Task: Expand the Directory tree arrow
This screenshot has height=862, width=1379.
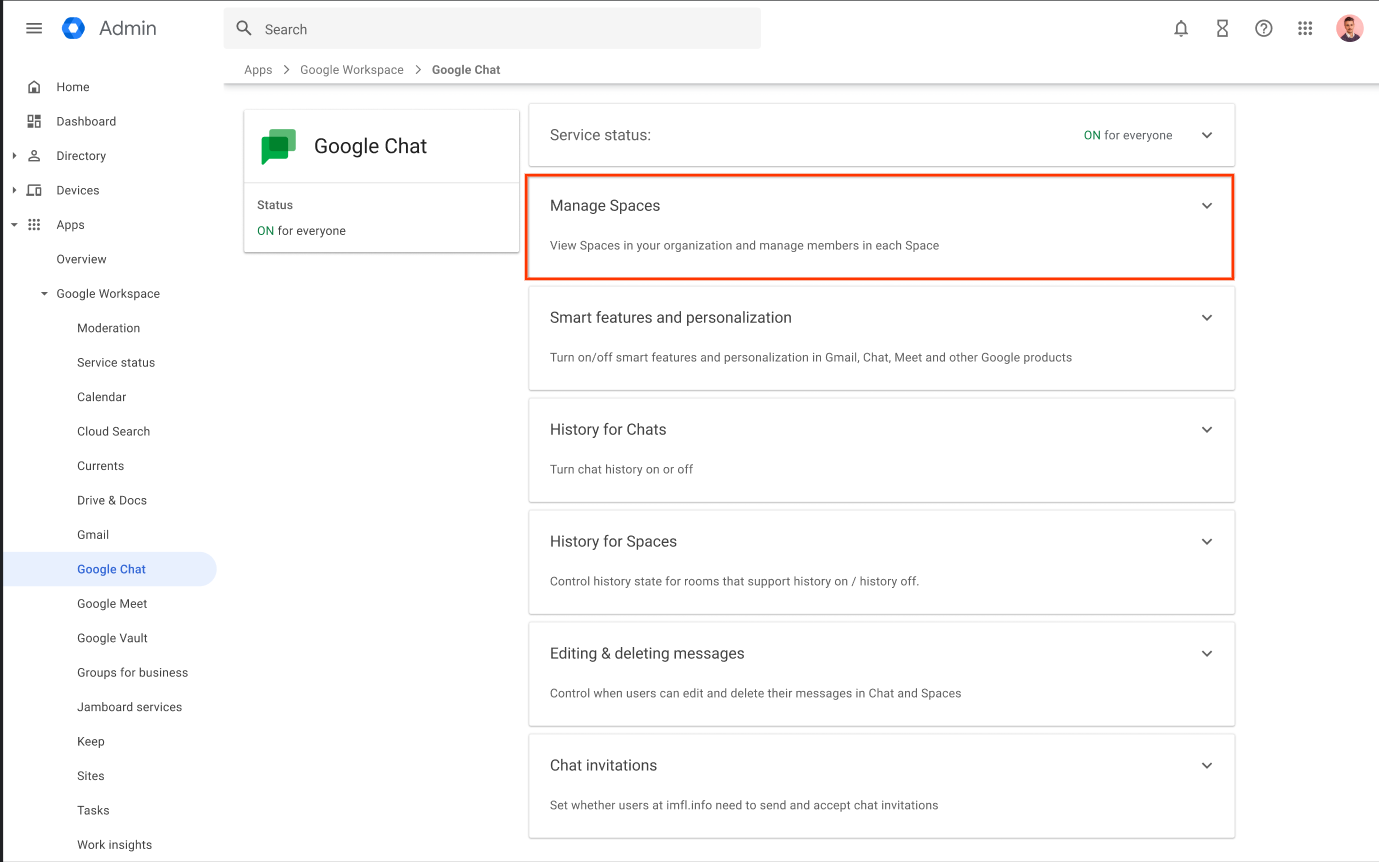Action: pos(14,156)
